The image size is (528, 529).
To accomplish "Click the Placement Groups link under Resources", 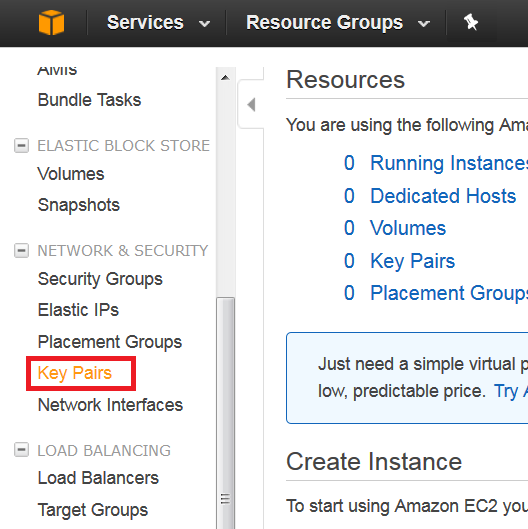I will point(449,293).
